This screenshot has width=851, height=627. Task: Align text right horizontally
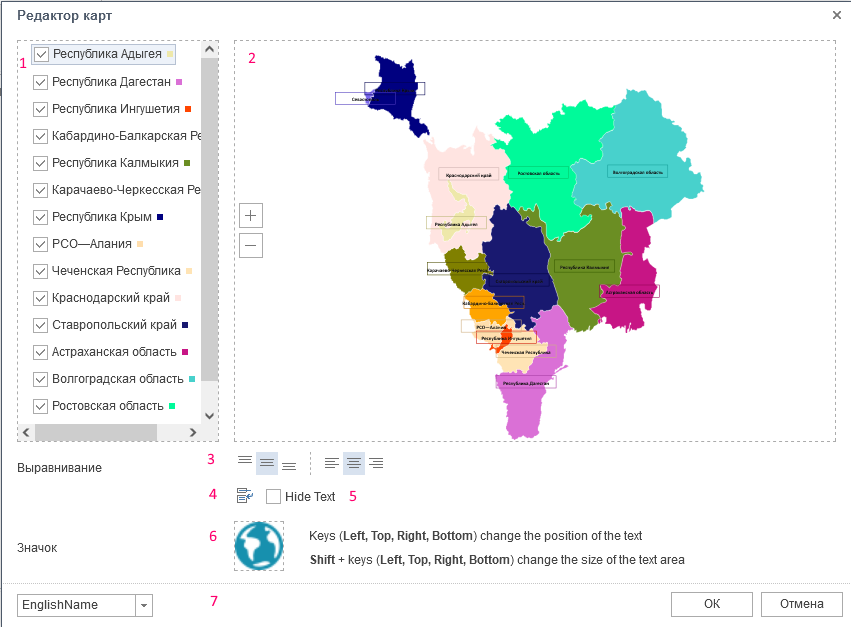click(x=376, y=462)
